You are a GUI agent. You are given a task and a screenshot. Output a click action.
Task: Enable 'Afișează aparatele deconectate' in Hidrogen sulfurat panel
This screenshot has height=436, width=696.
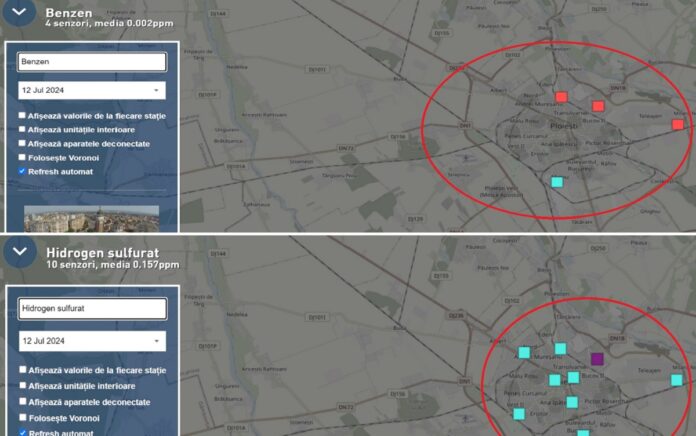(x=23, y=401)
